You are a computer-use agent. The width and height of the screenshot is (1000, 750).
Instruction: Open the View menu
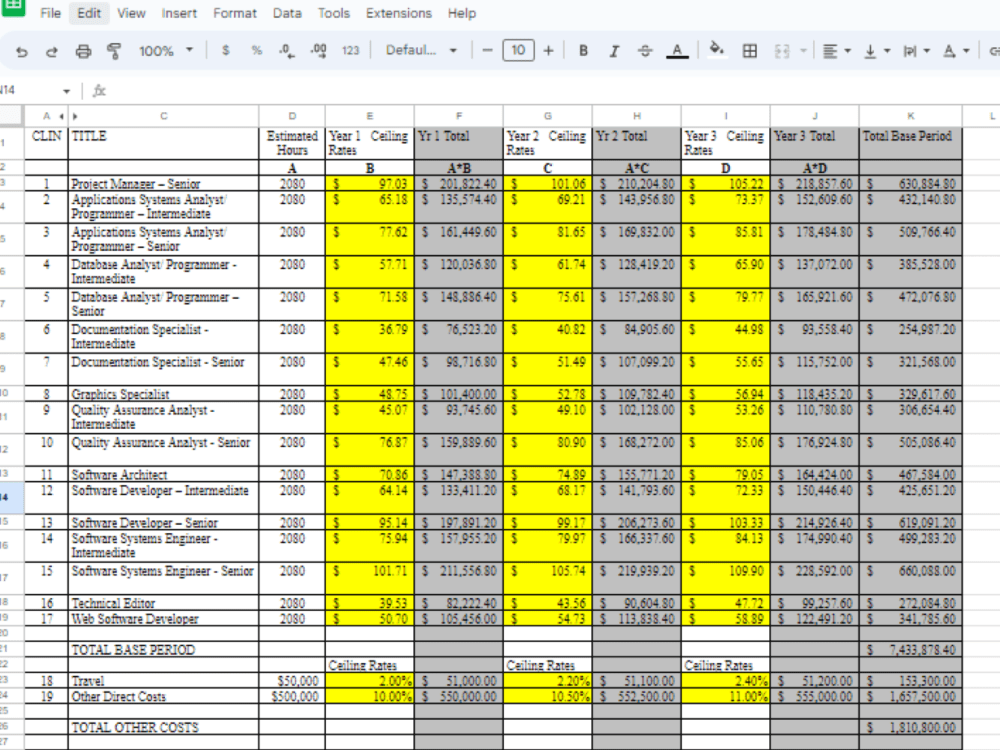click(131, 13)
